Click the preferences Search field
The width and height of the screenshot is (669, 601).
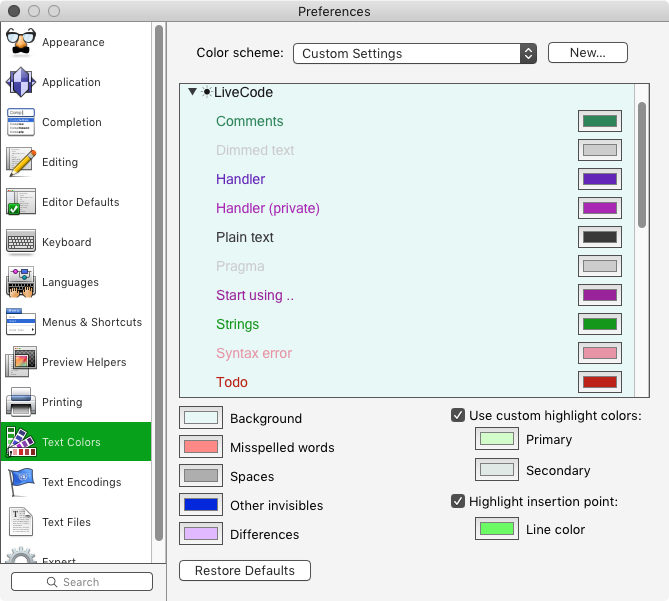[x=82, y=581]
